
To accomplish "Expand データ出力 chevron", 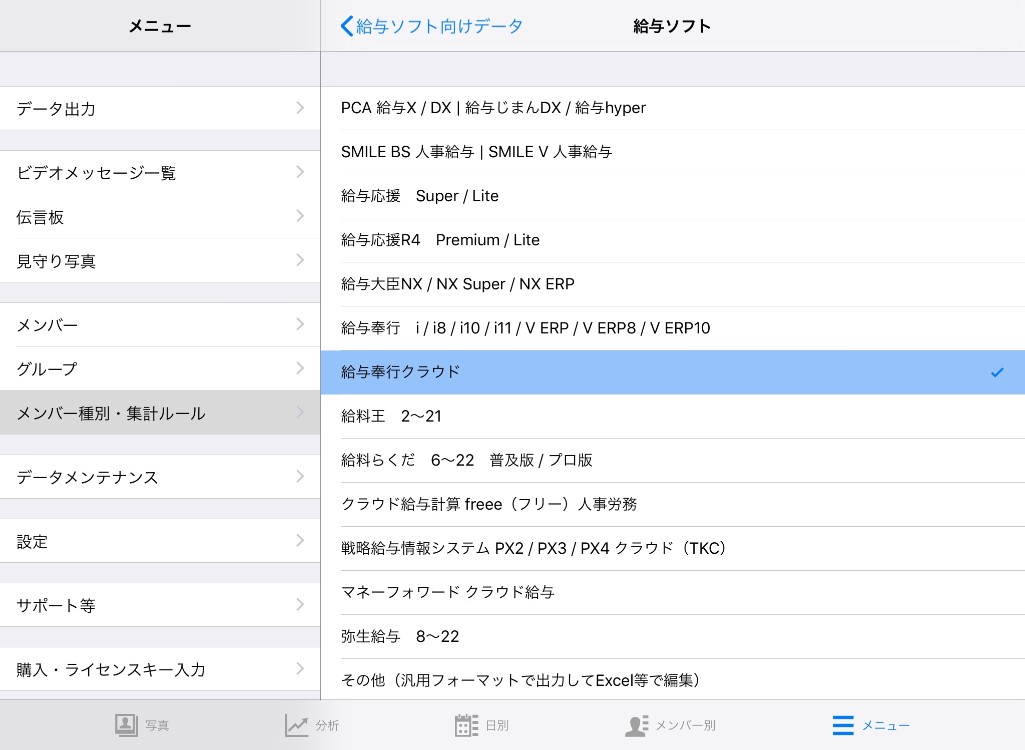I will (x=300, y=108).
